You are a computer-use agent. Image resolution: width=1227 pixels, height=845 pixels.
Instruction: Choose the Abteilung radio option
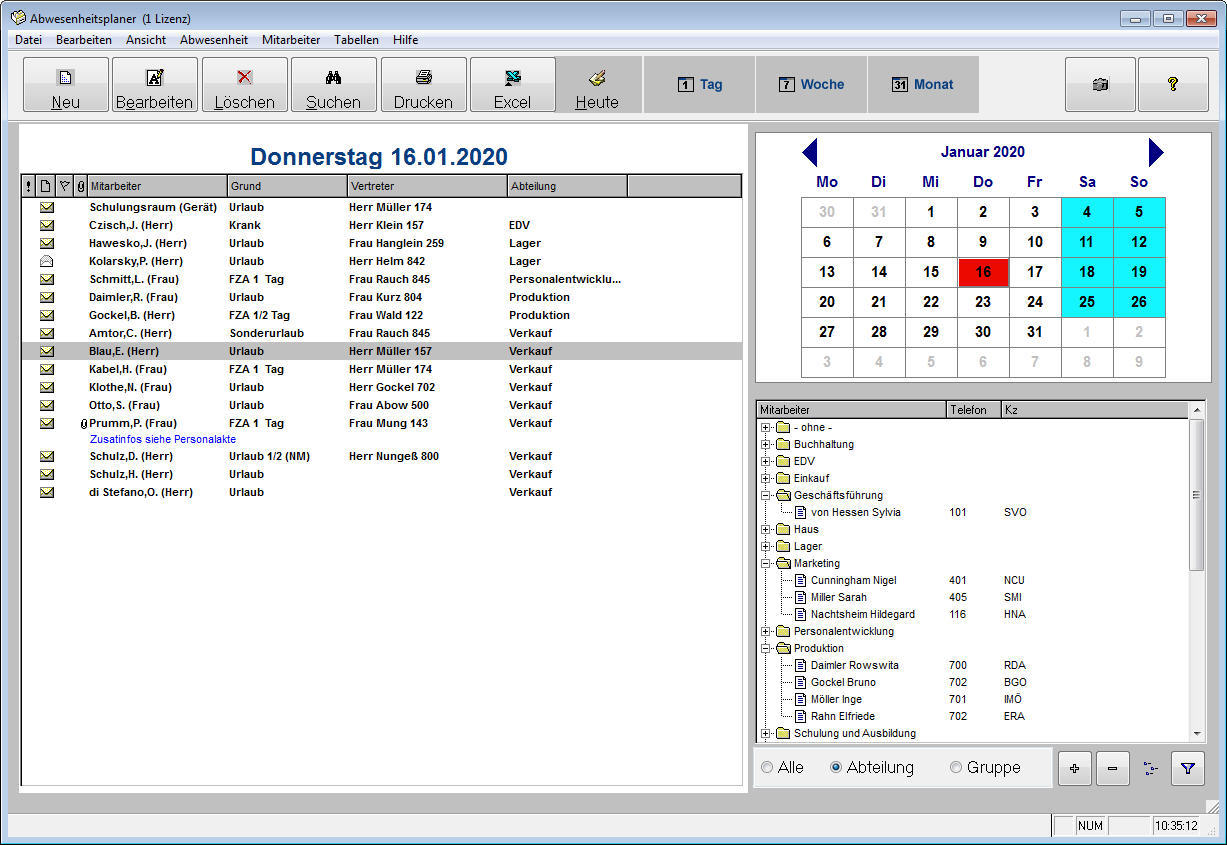837,768
